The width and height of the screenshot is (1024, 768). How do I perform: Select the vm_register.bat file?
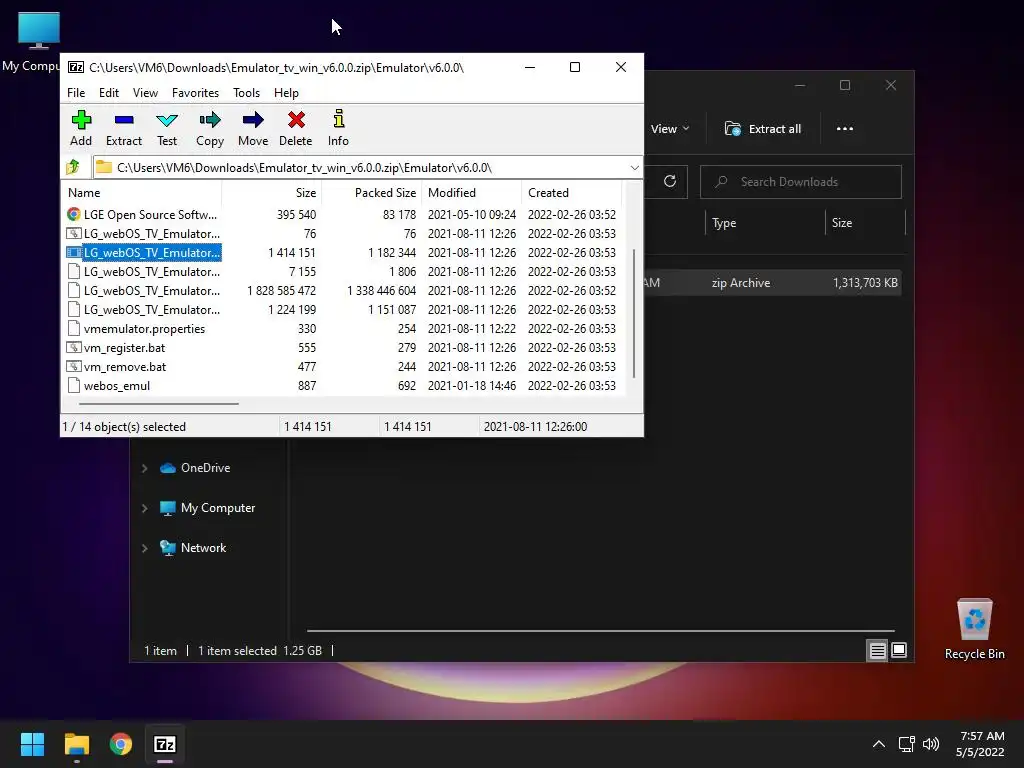[124, 347]
